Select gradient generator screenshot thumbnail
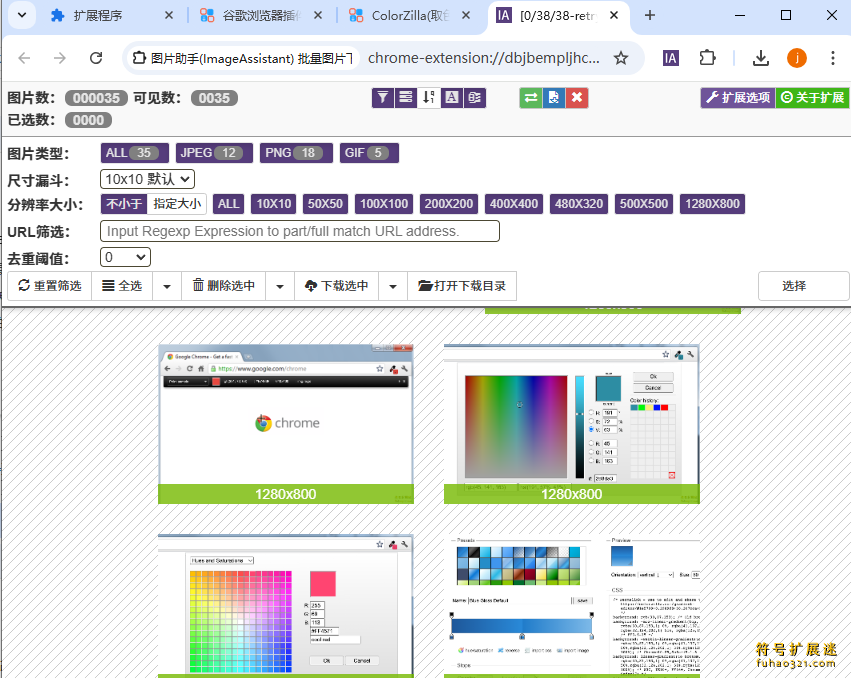This screenshot has height=678, width=851. pos(571,606)
